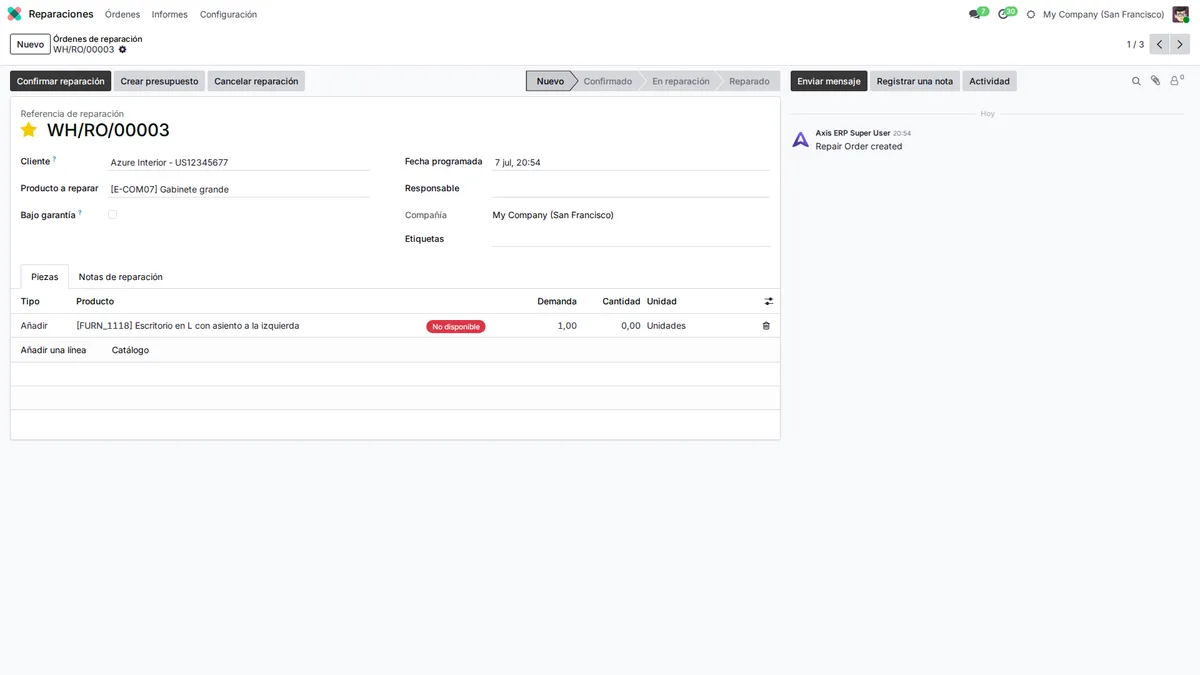Image resolution: width=1200 pixels, height=675 pixels.
Task: Click Crear presupuesto button
Action: click(159, 81)
